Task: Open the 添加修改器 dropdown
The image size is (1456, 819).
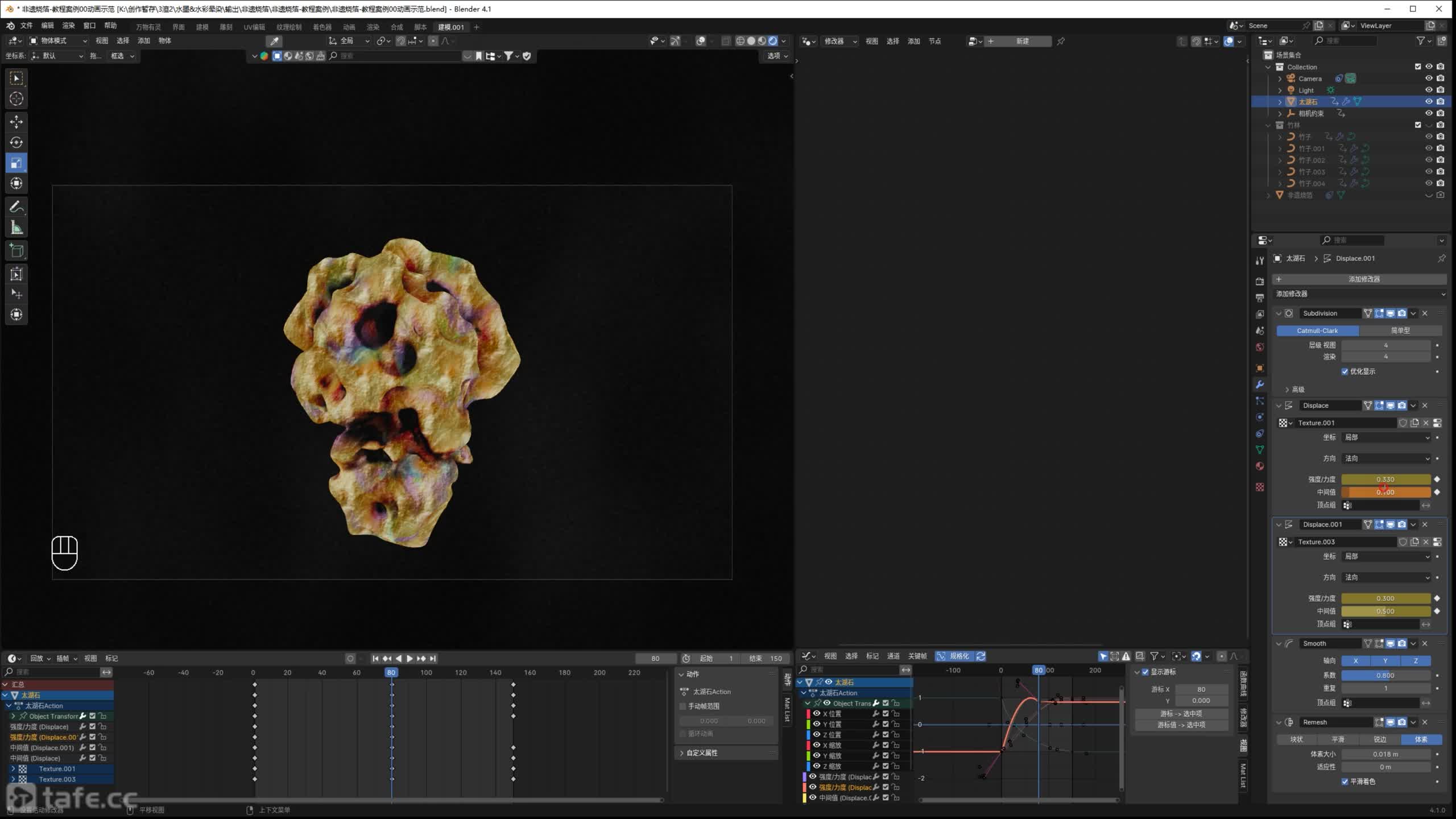Action: (1359, 294)
